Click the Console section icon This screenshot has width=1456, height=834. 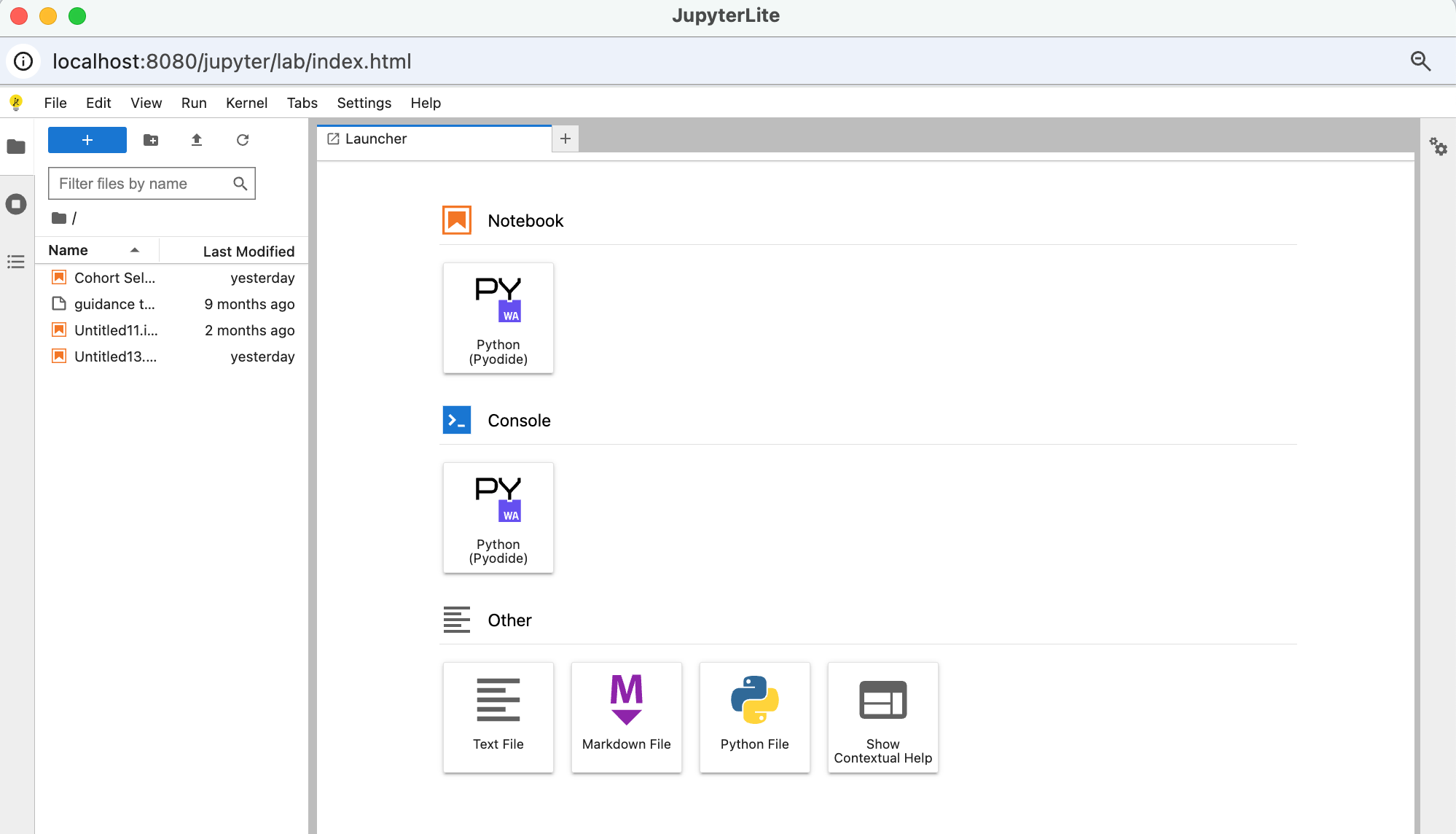[x=457, y=420]
